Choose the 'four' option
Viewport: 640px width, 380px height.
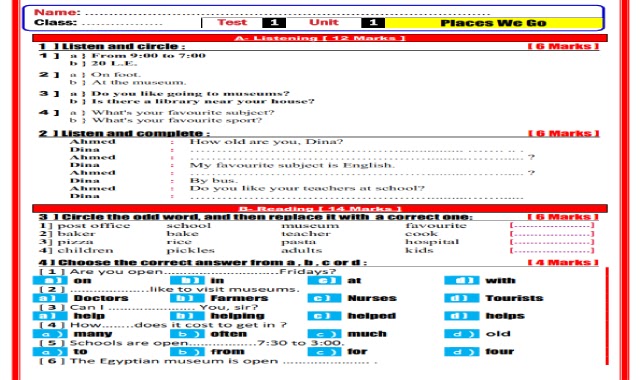point(500,352)
